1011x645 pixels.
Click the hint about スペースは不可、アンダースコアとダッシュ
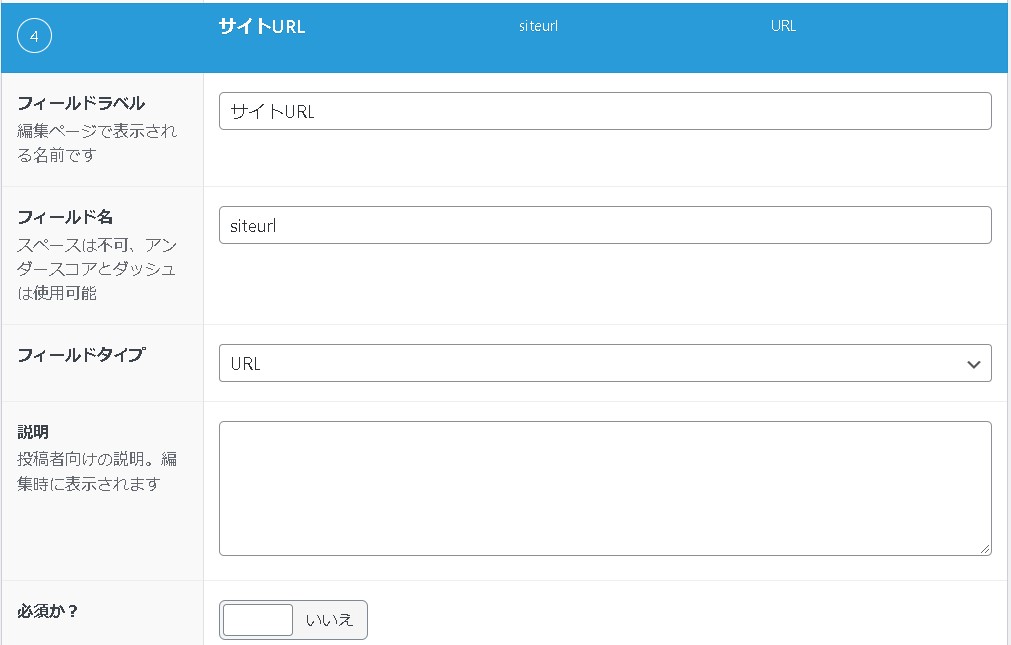click(x=97, y=269)
